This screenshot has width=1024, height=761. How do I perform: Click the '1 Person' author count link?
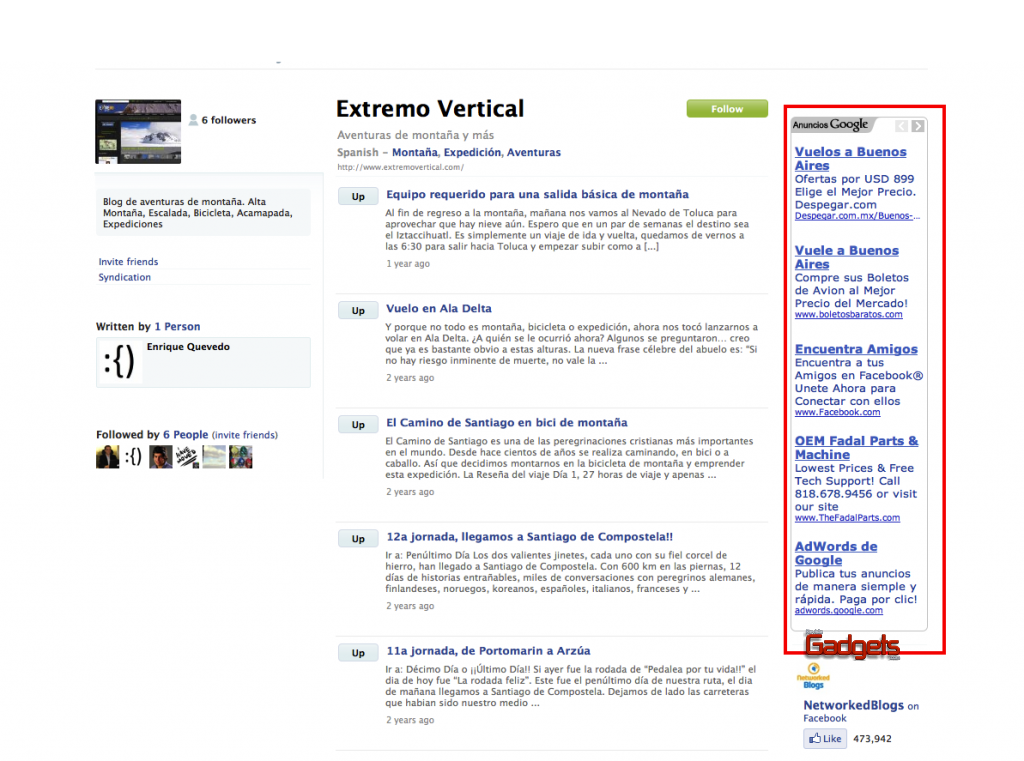[177, 327]
